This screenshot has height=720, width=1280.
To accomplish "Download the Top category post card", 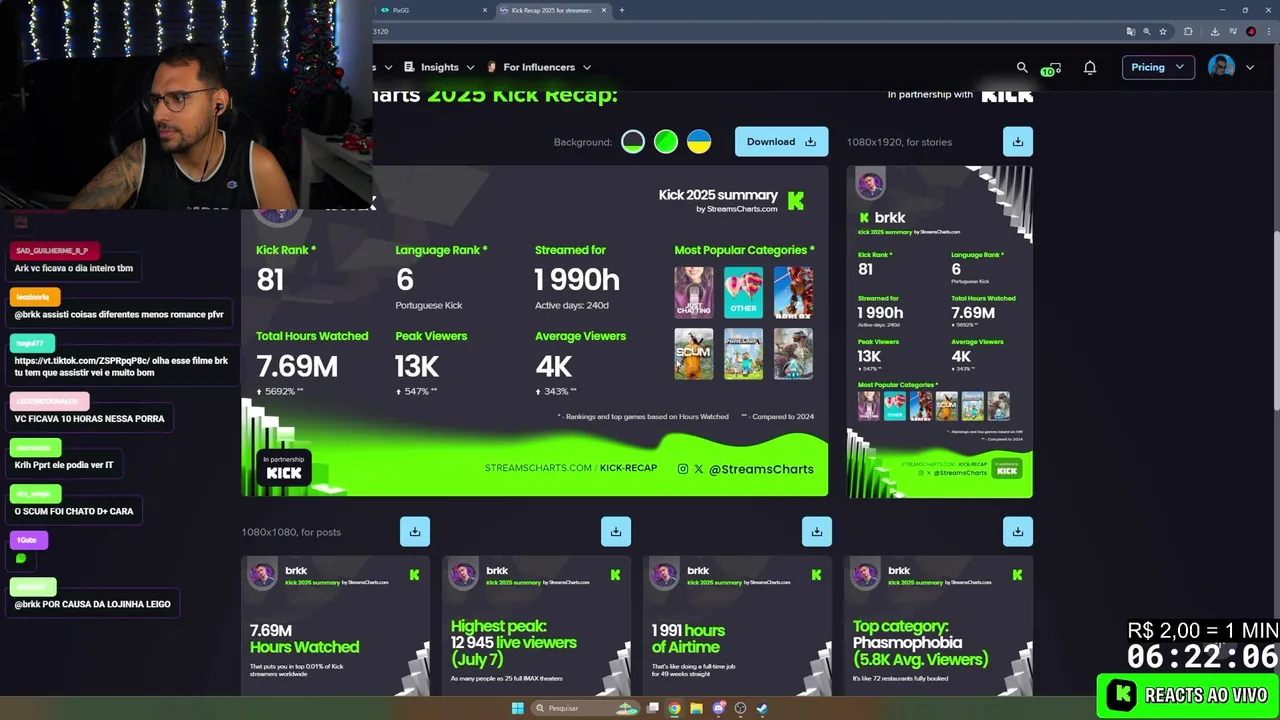I will click(1017, 532).
